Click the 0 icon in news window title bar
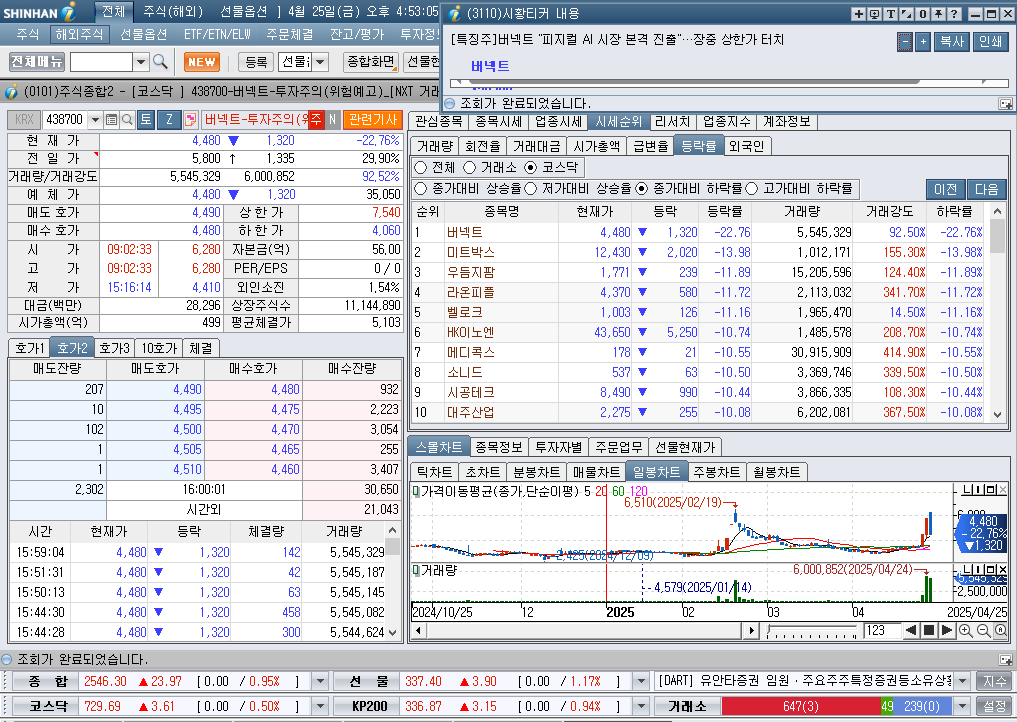Viewport: 1017px width, 722px height. [922, 14]
